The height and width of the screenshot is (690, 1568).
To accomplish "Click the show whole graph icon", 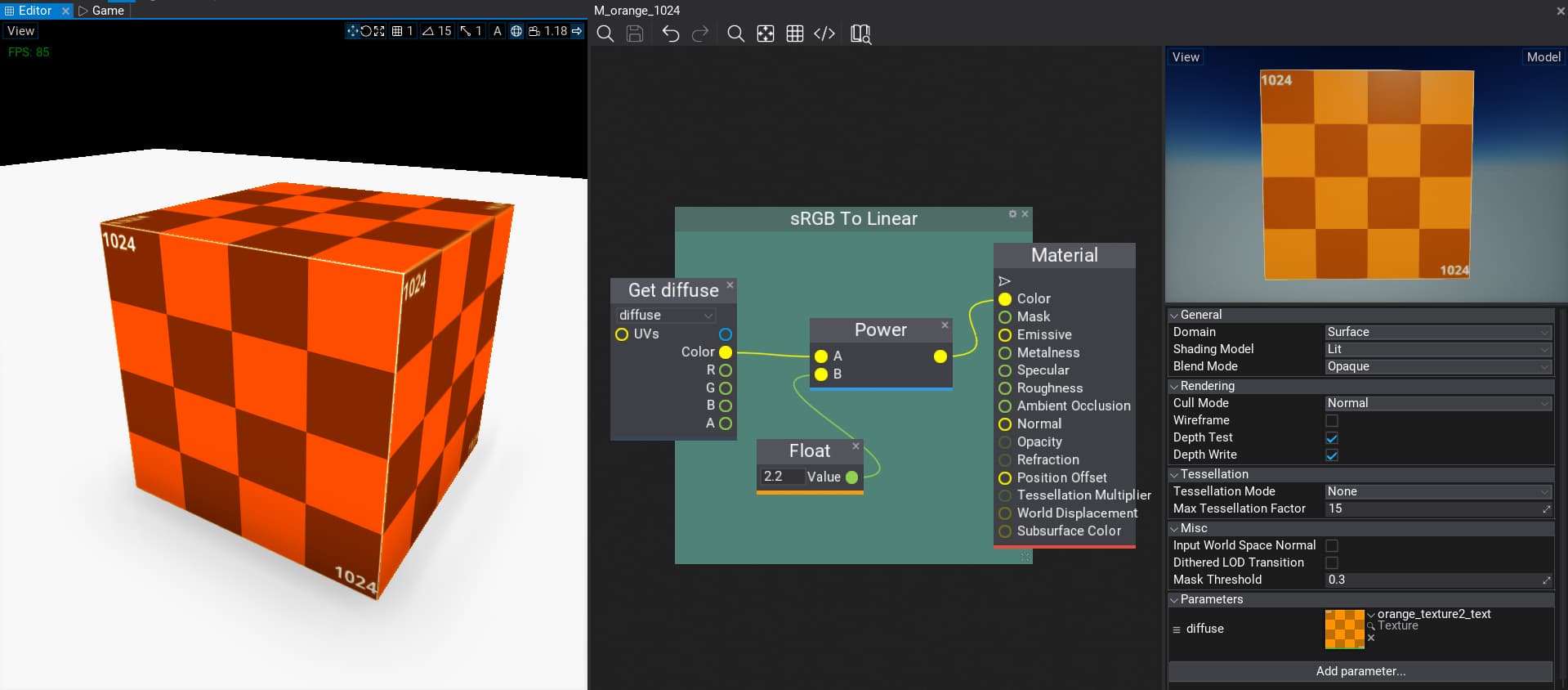I will point(766,34).
